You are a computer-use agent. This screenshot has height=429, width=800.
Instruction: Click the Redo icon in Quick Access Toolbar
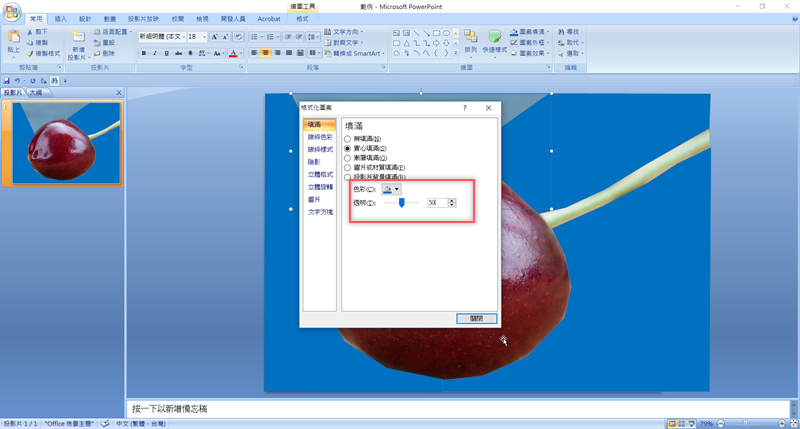click(33, 81)
